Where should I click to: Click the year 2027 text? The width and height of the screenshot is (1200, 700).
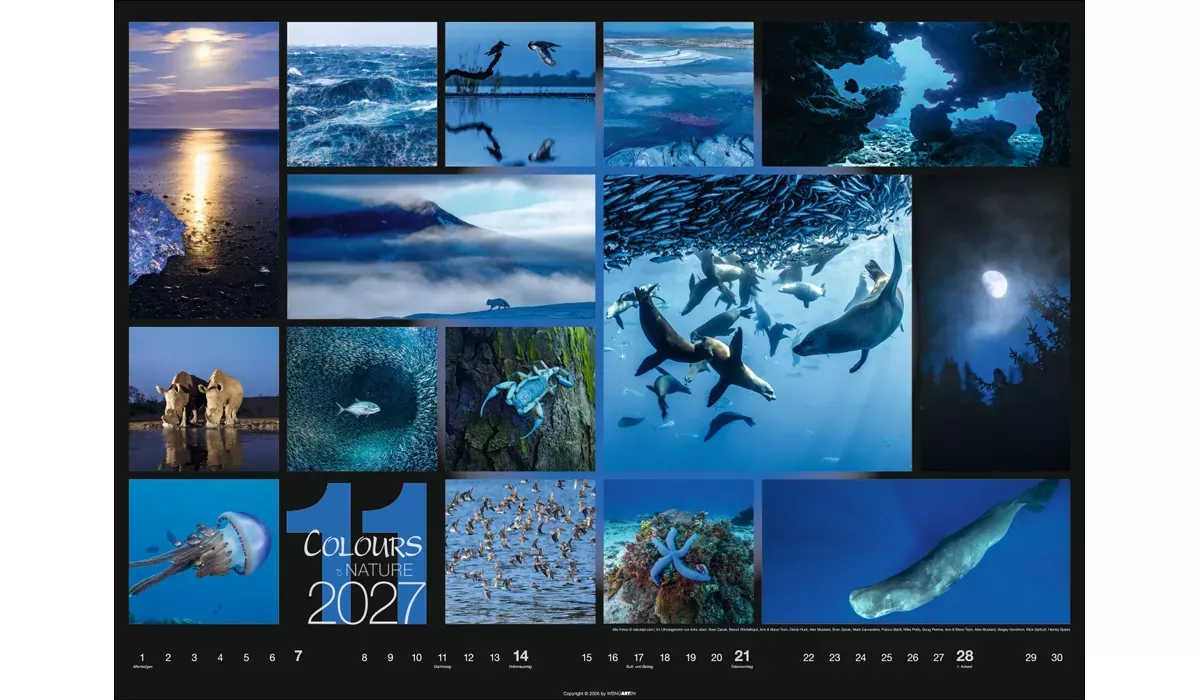[366, 602]
